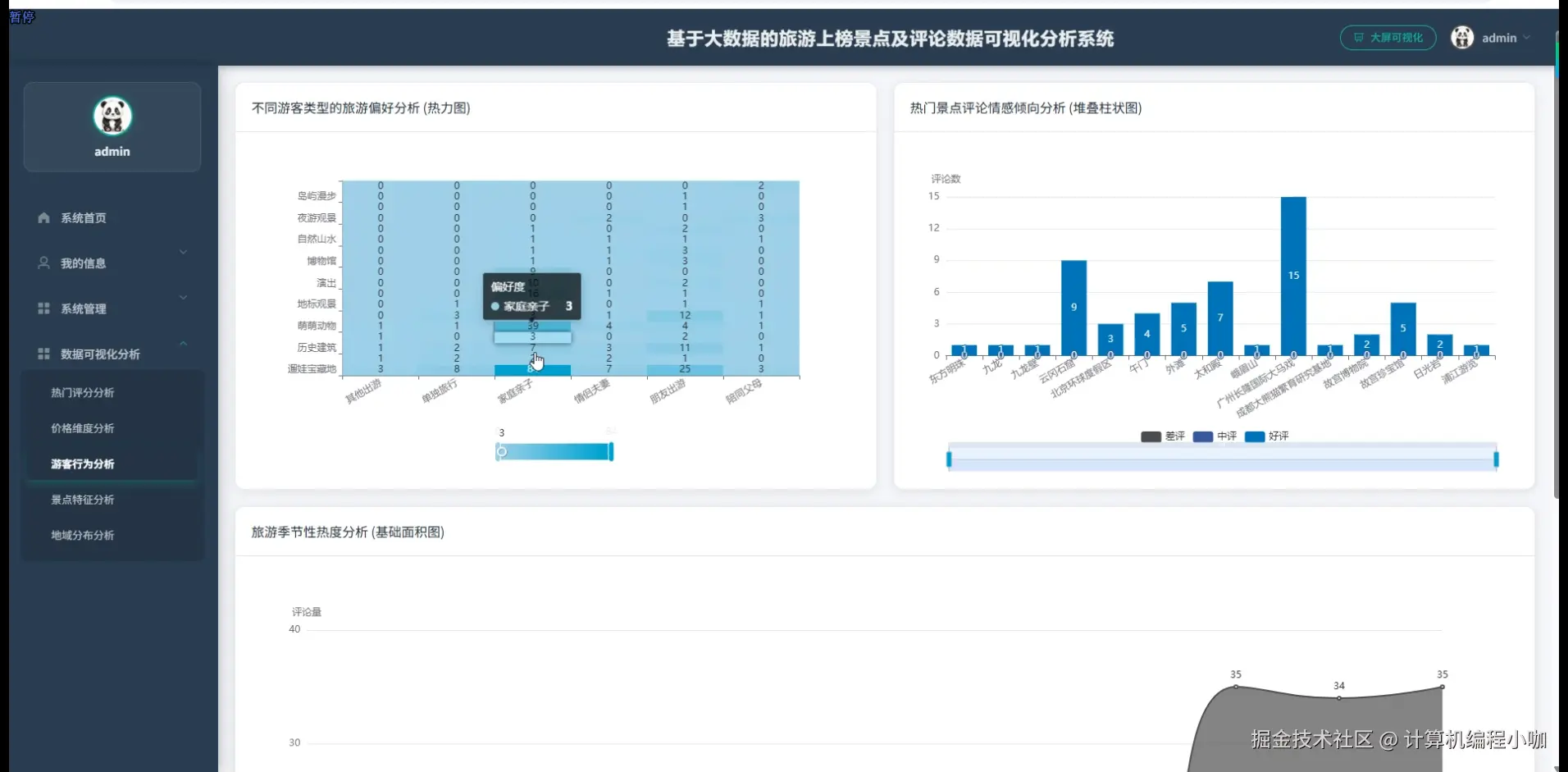Click the 朋友出游 heatmap axis label
This screenshot has width=1568, height=772.
(668, 392)
